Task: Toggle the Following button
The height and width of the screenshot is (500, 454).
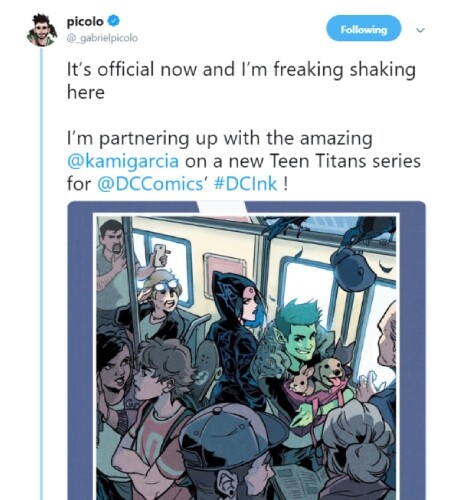Action: tap(364, 28)
